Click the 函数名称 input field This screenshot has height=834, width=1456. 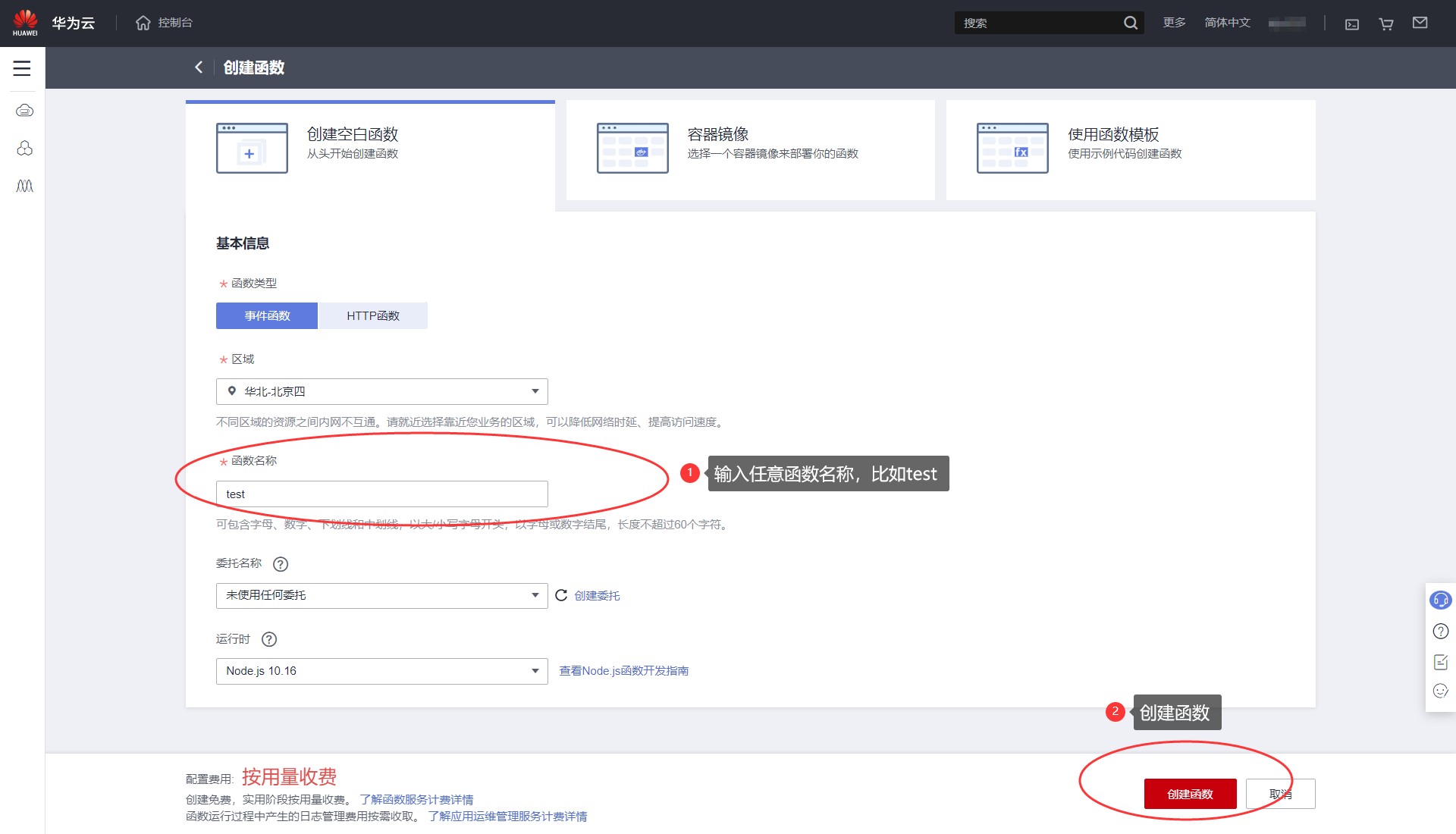381,494
